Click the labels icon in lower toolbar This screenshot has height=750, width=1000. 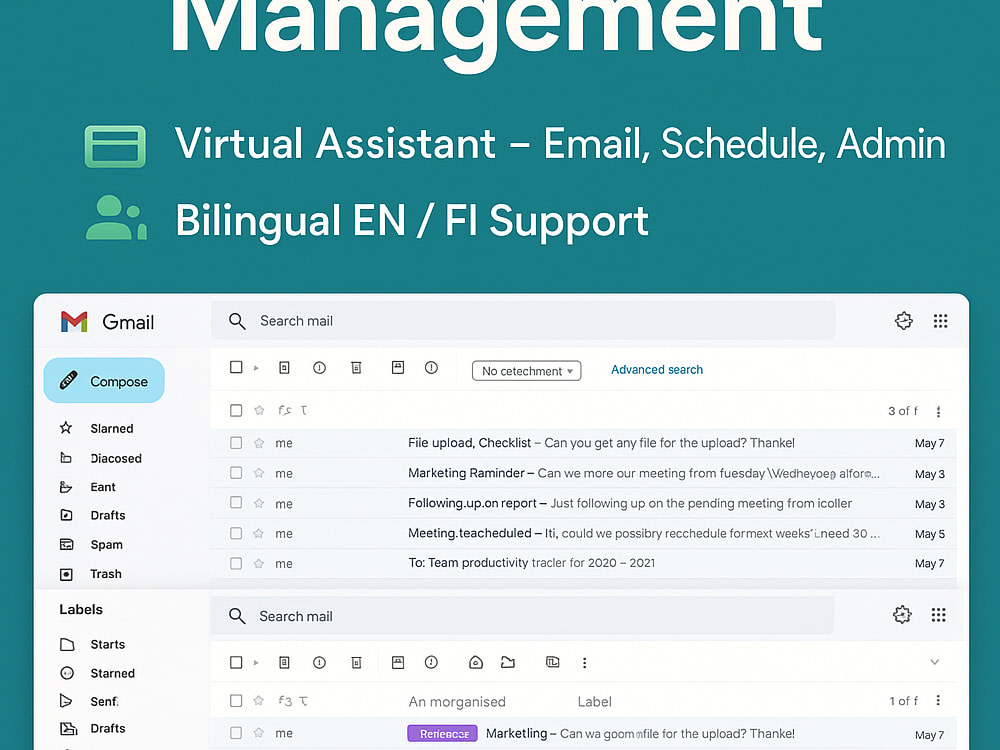point(553,662)
